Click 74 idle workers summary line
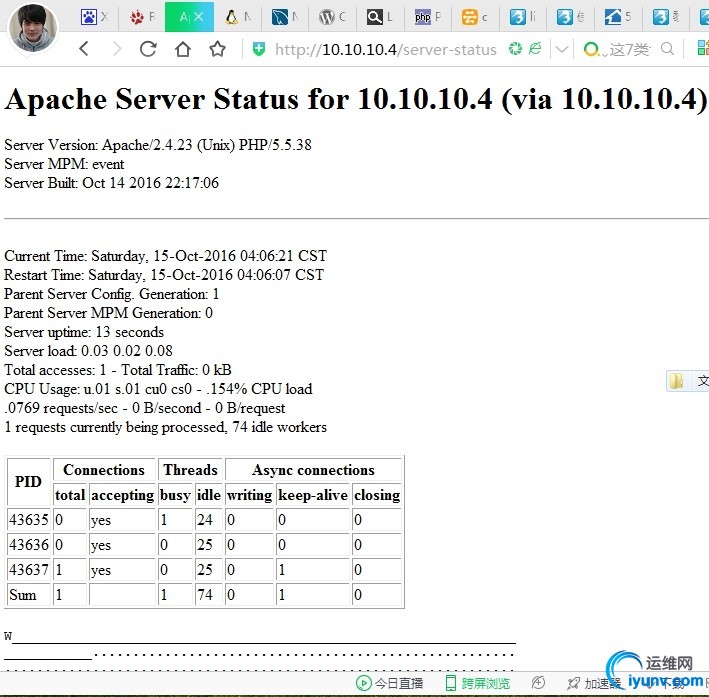 pyautogui.click(x=165, y=427)
